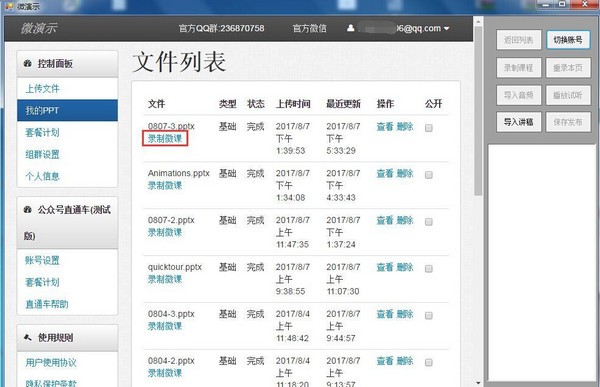
Task: Click the 播放试听 button
Action: [568, 95]
